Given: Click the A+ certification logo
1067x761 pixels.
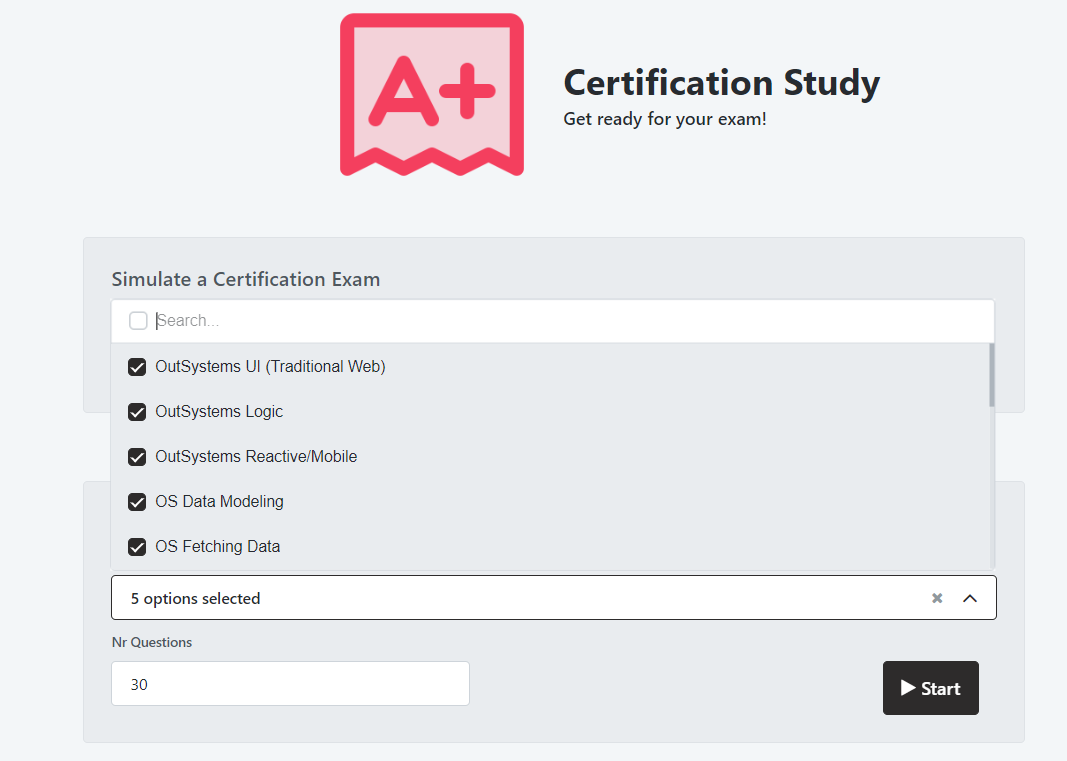Looking at the screenshot, I should [x=431, y=95].
